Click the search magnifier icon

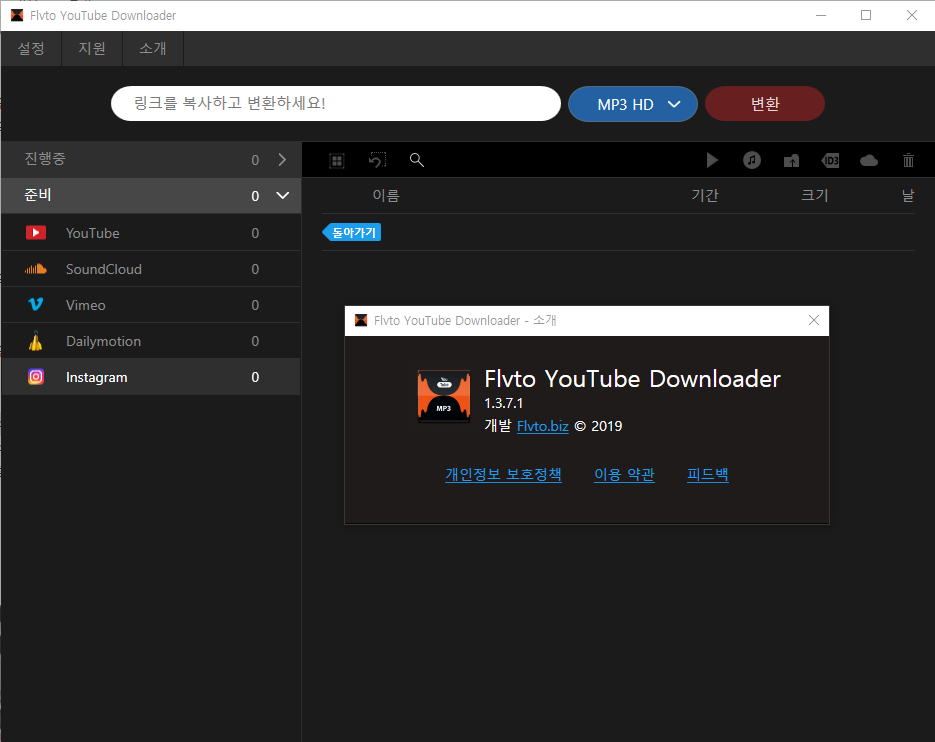(417, 160)
